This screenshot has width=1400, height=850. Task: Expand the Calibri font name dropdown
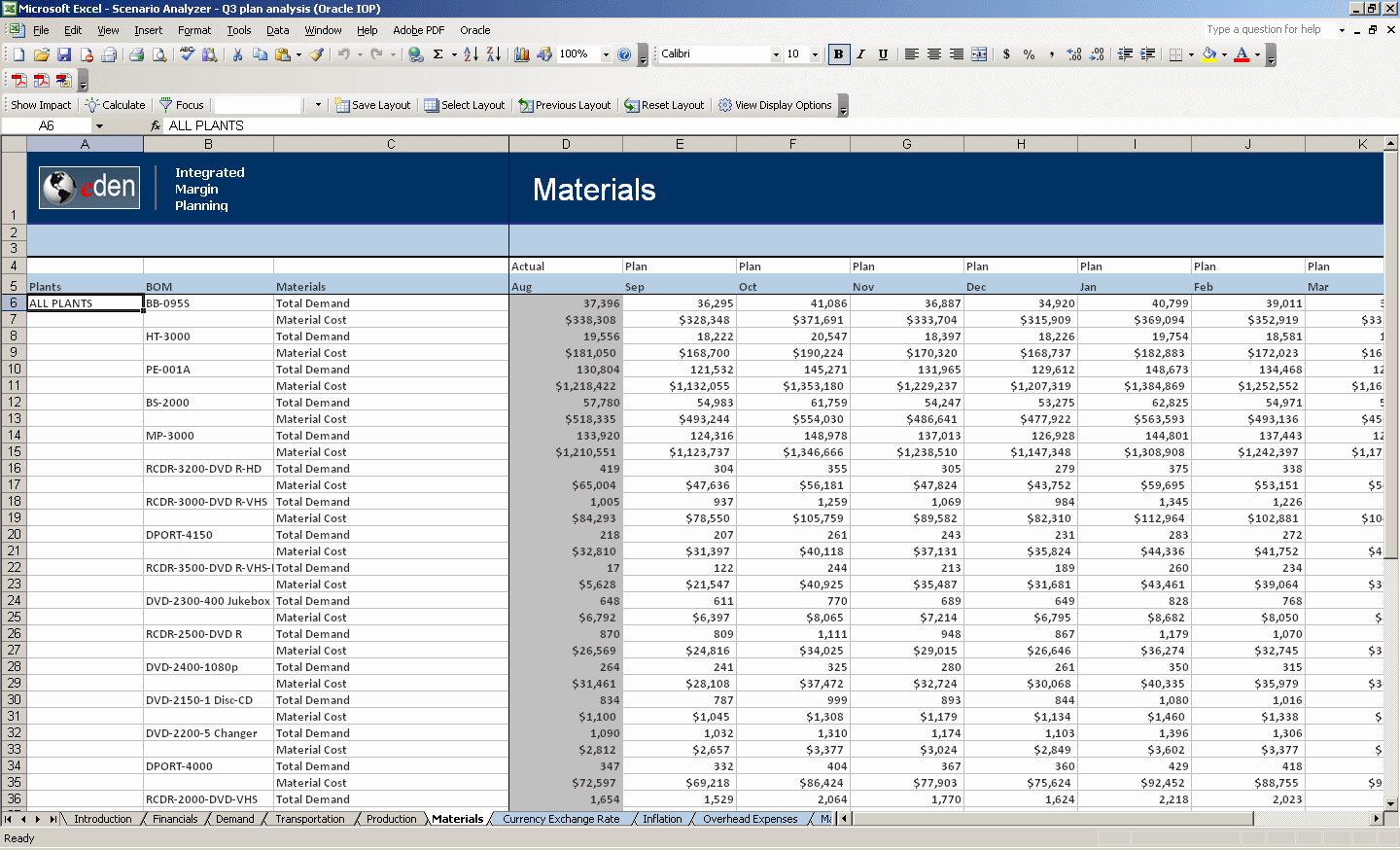(x=776, y=54)
